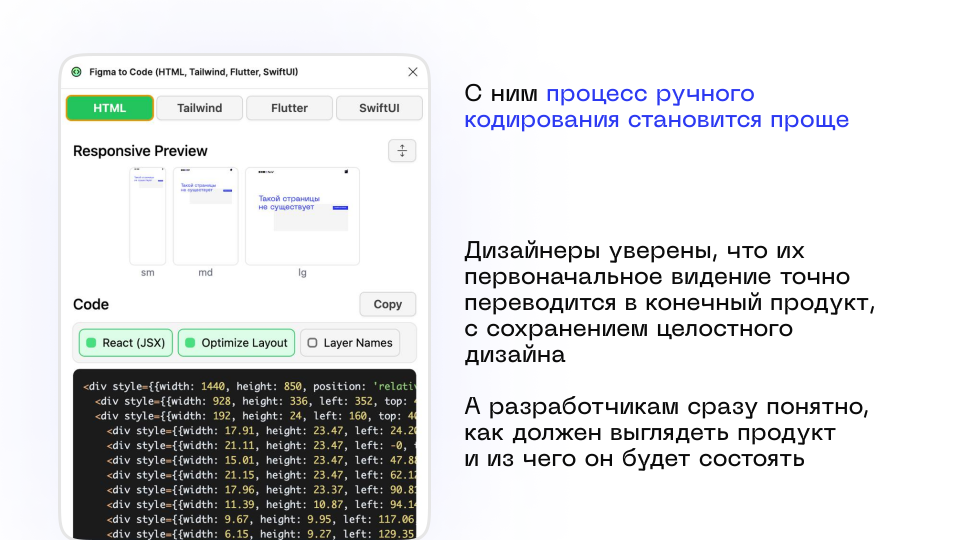Switch to the Tailwind tab

200,108
